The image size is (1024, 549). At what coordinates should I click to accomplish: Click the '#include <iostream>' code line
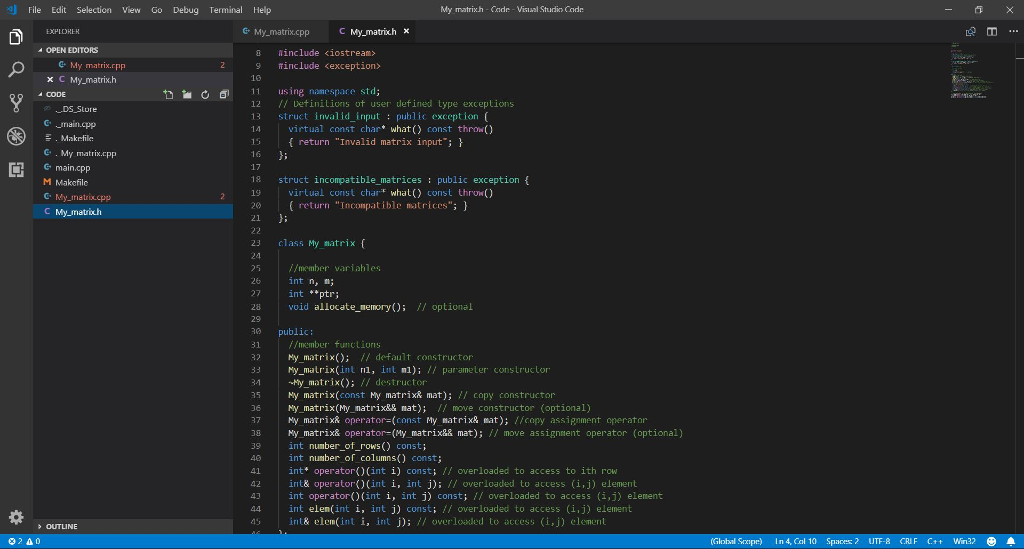click(x=327, y=53)
